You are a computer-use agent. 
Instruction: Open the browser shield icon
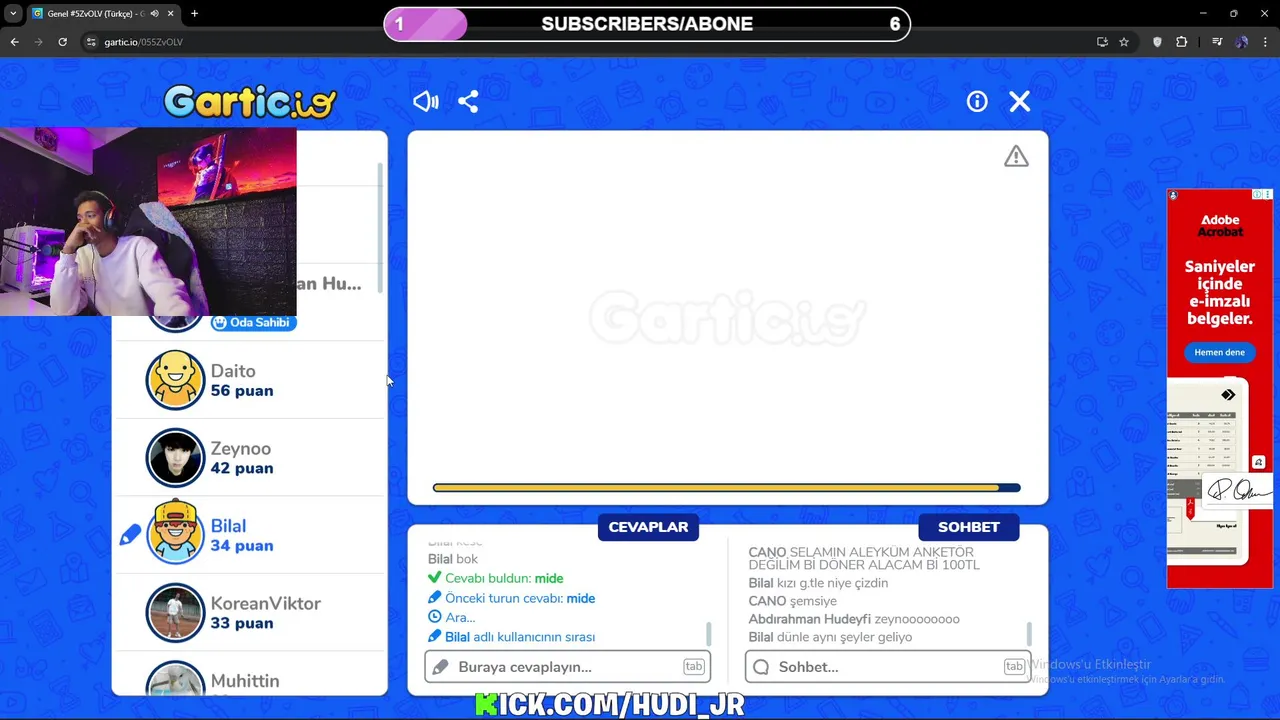[x=1157, y=42]
